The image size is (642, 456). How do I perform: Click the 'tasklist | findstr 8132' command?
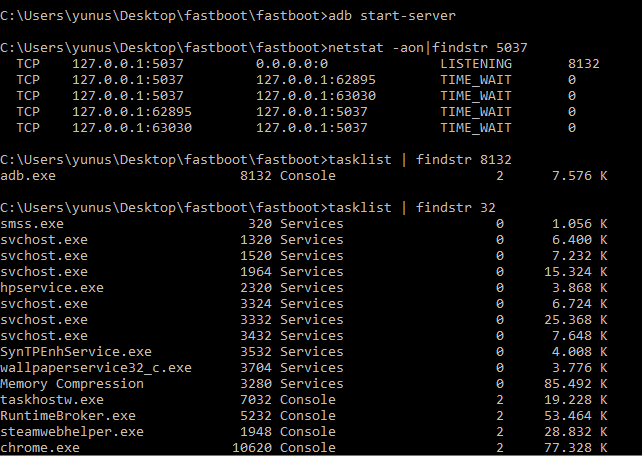[x=420, y=160]
